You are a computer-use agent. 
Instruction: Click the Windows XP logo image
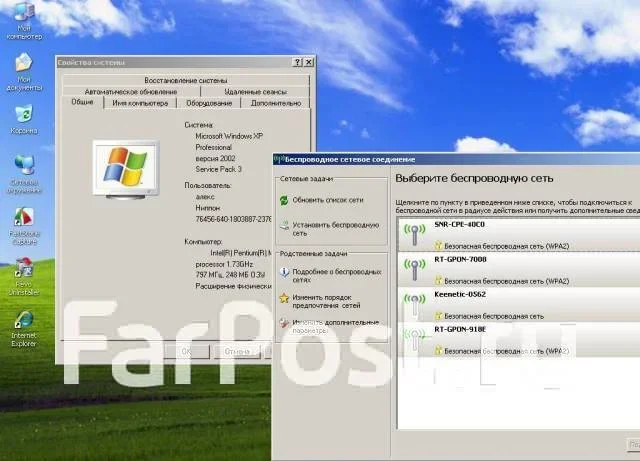126,169
